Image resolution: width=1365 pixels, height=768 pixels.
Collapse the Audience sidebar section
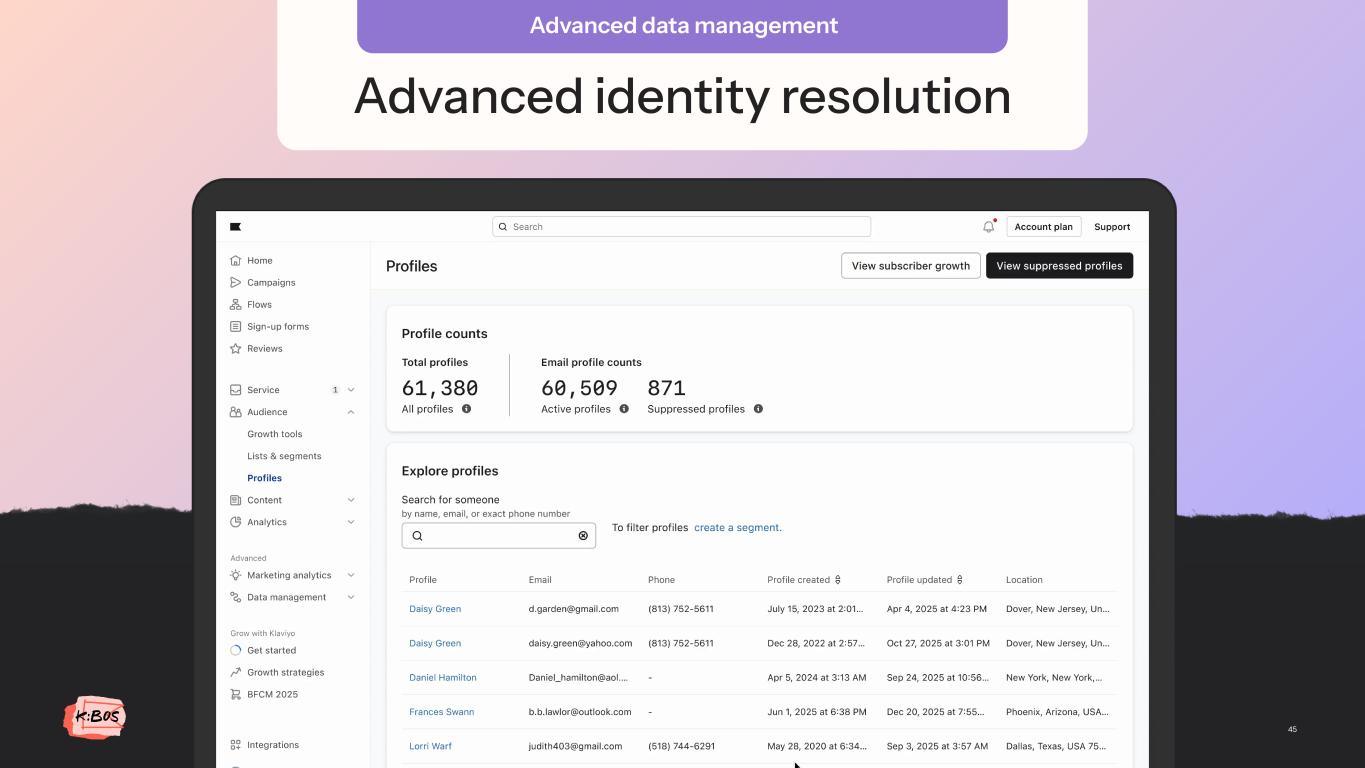351,412
